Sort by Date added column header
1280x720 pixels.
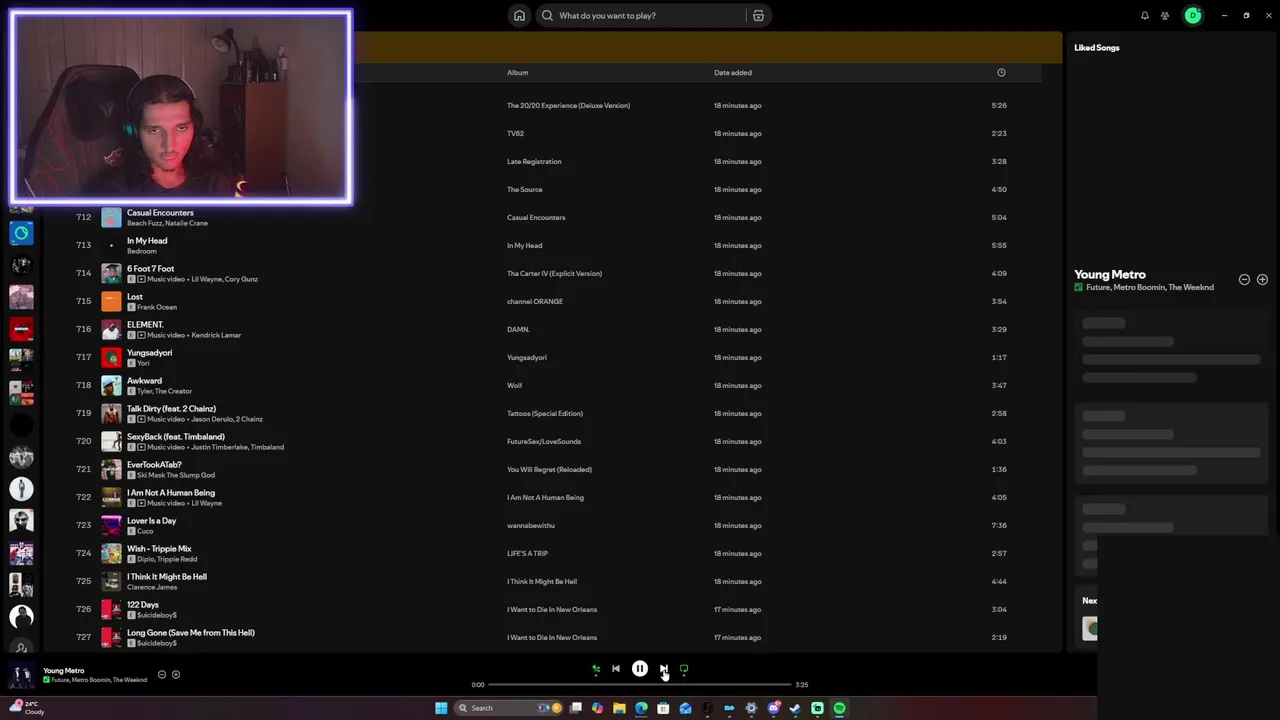[x=733, y=72]
